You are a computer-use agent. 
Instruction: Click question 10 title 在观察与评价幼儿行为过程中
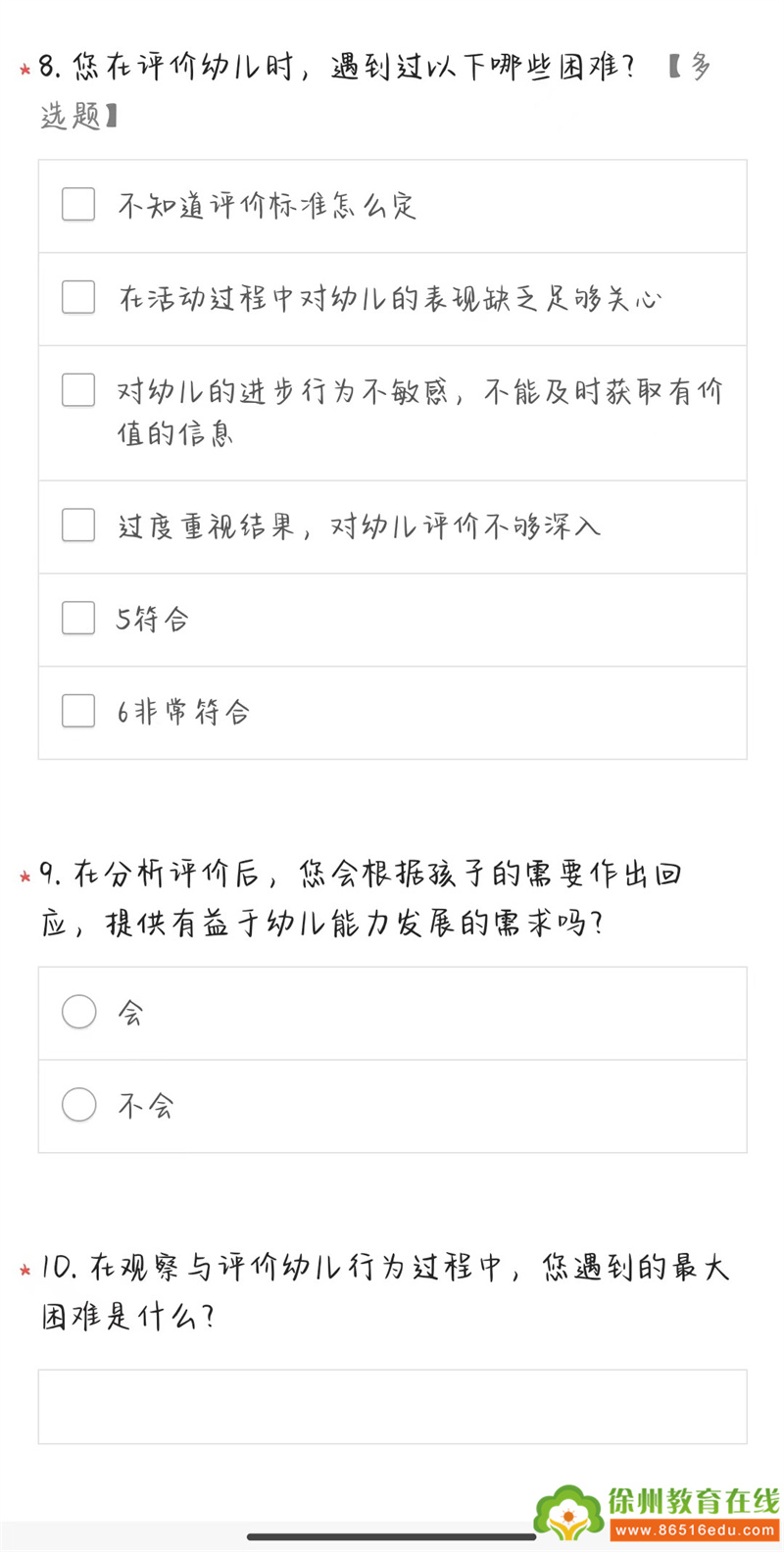click(x=384, y=1269)
